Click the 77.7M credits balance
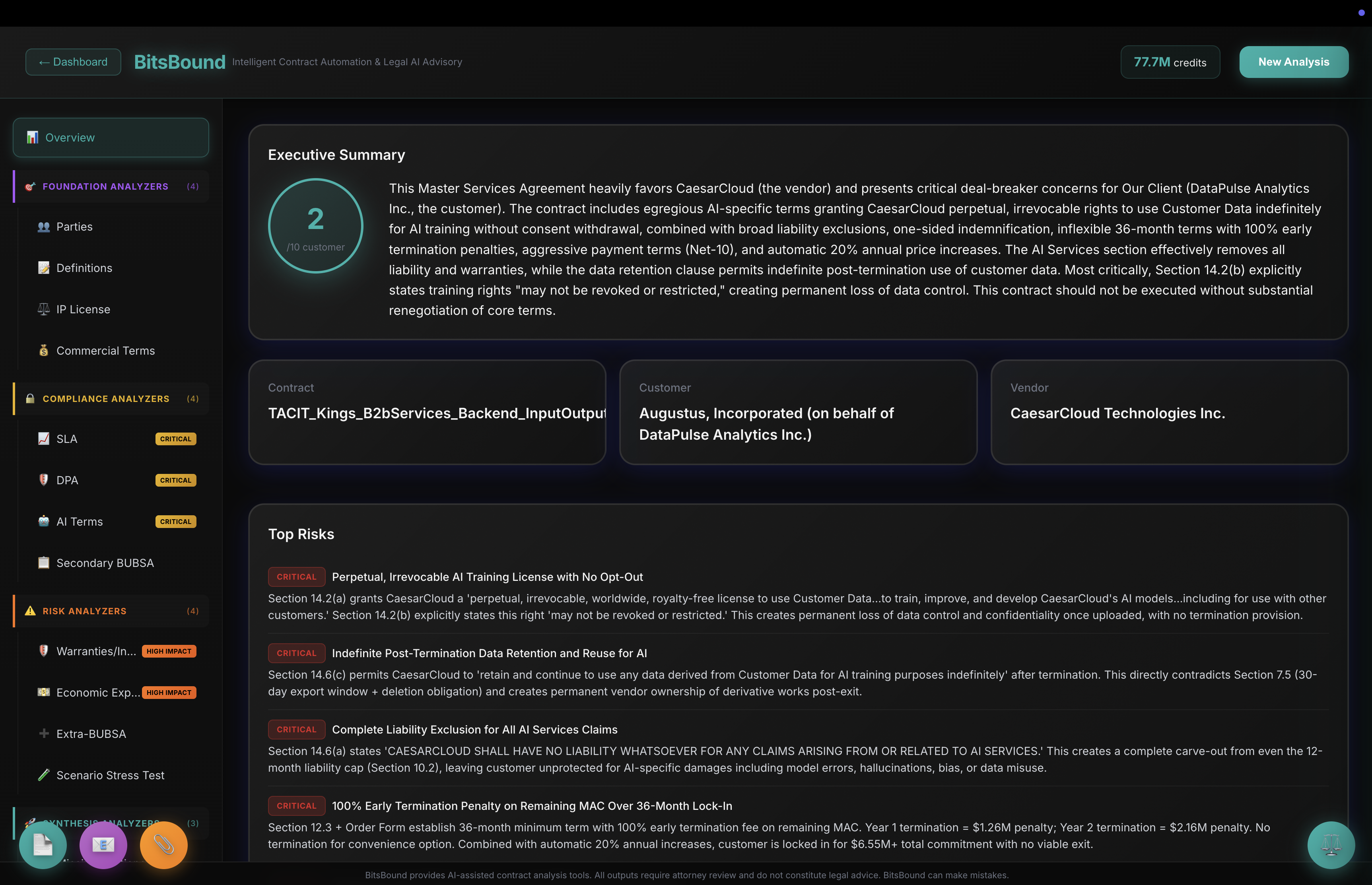This screenshot has height=885, width=1372. point(1170,62)
